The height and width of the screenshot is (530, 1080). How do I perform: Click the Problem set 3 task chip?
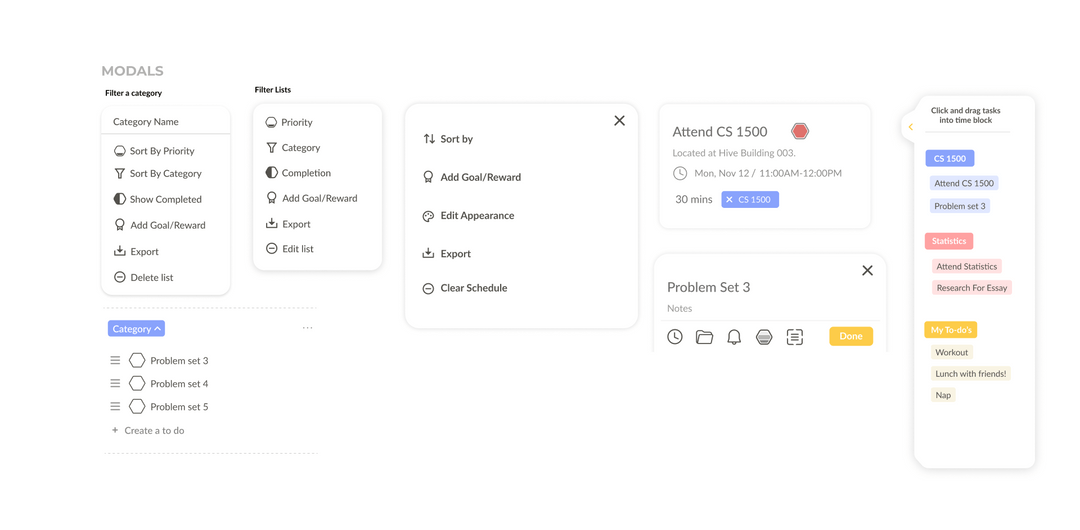[960, 205]
